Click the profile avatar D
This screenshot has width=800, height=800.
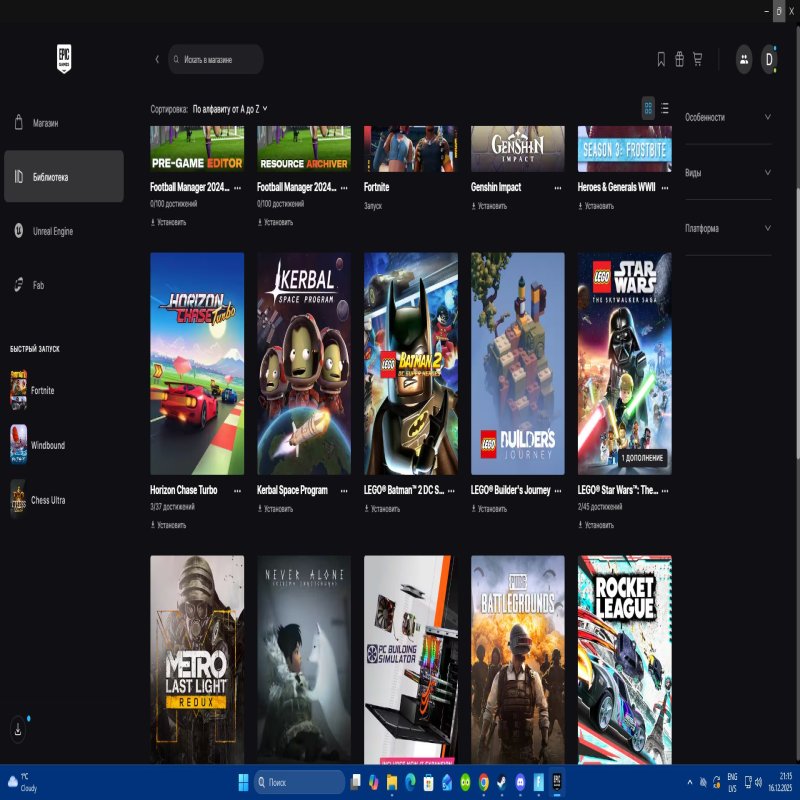[769, 59]
